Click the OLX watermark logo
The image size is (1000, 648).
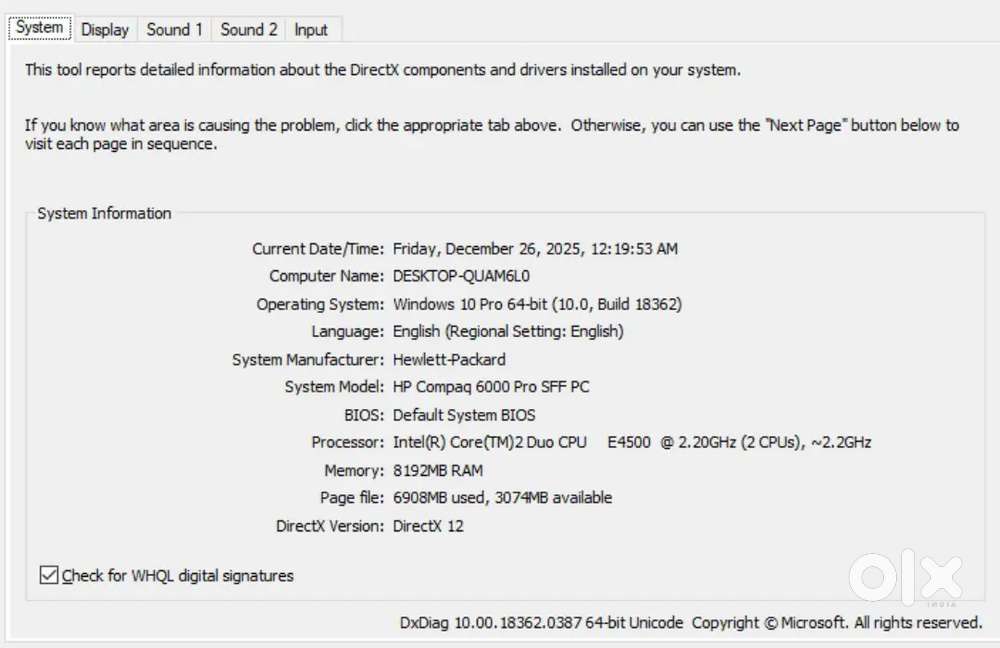point(905,578)
